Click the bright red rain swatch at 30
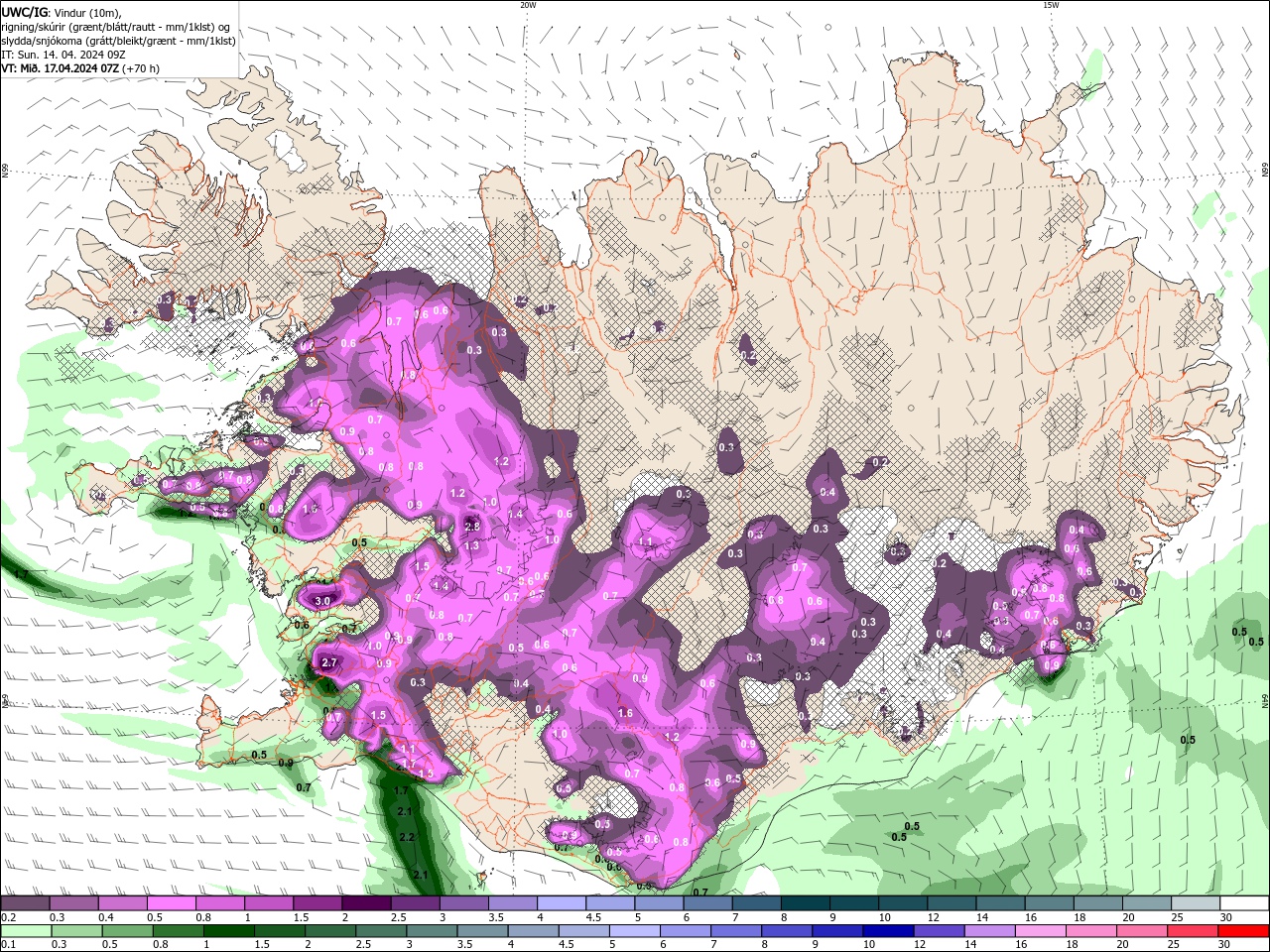 (x=1244, y=931)
